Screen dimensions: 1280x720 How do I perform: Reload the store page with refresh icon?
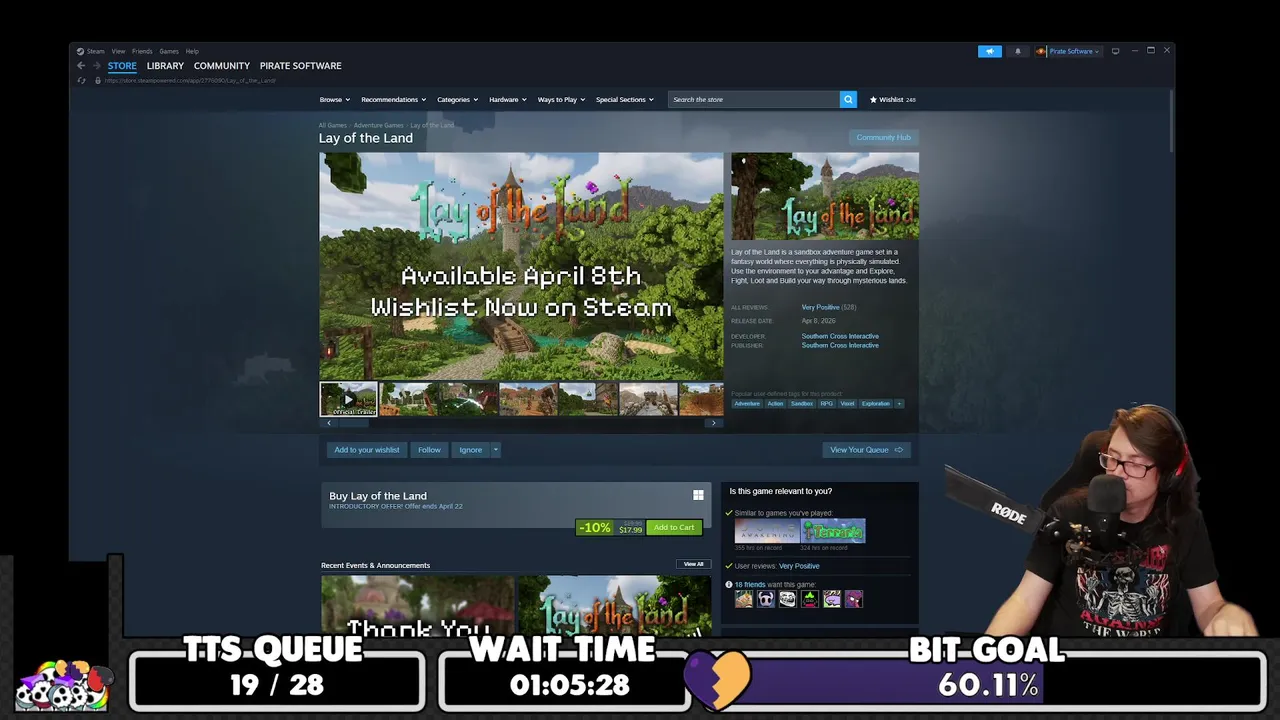(82, 80)
